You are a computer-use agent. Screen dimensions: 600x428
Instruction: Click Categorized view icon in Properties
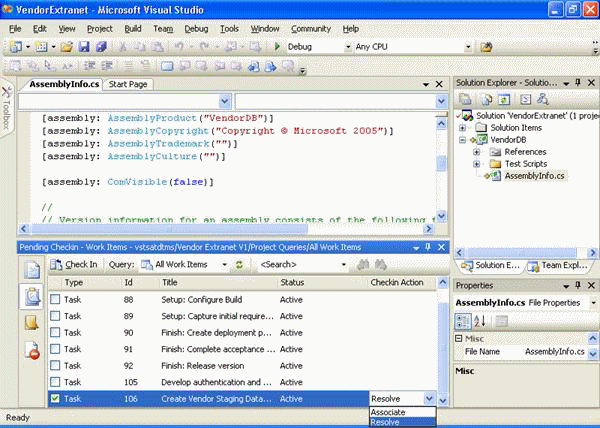point(463,321)
